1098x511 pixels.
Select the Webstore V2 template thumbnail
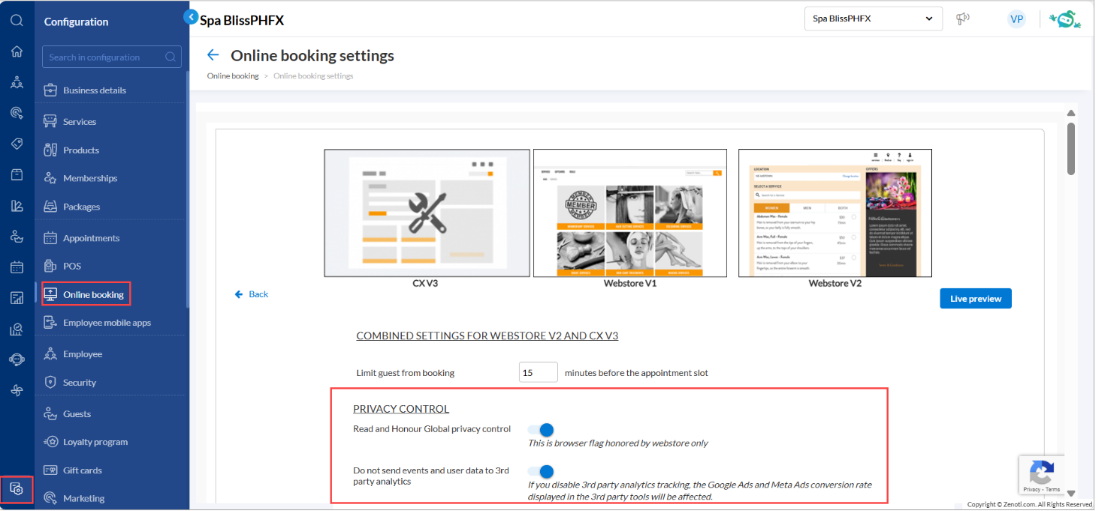835,213
